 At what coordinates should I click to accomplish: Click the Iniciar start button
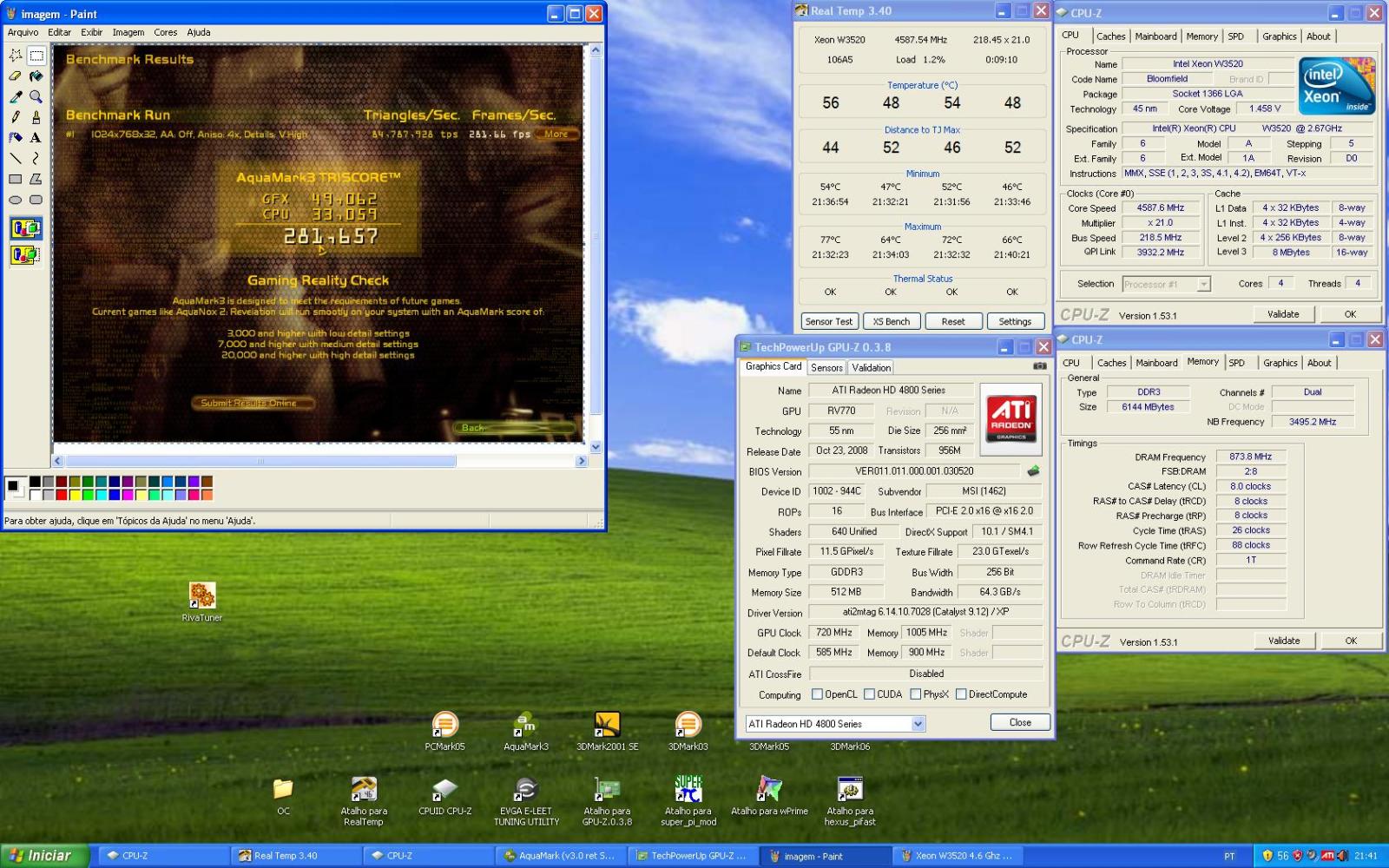(44, 856)
